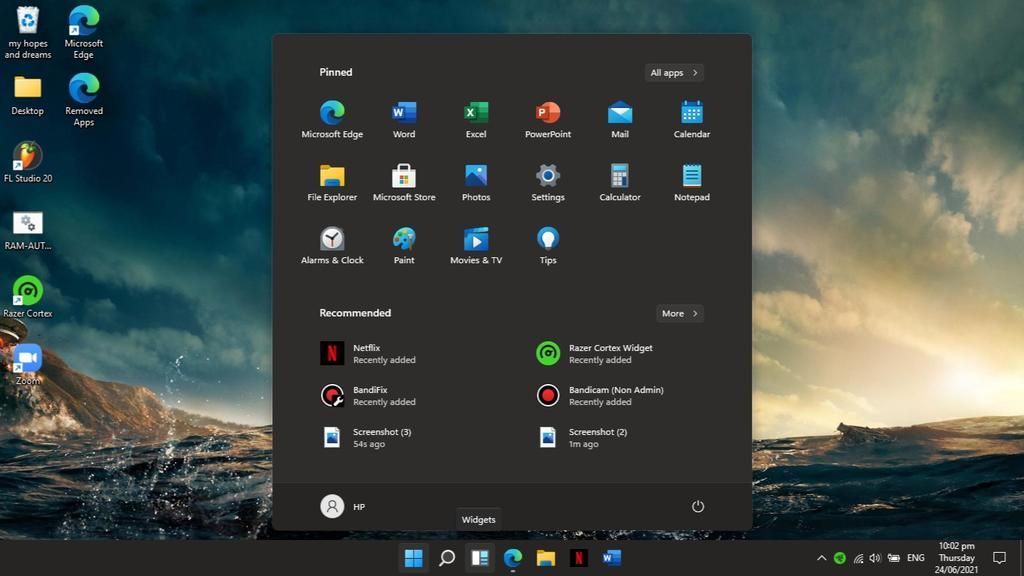The height and width of the screenshot is (576, 1024).
Task: Click the power button in Start menu
Action: pos(697,506)
